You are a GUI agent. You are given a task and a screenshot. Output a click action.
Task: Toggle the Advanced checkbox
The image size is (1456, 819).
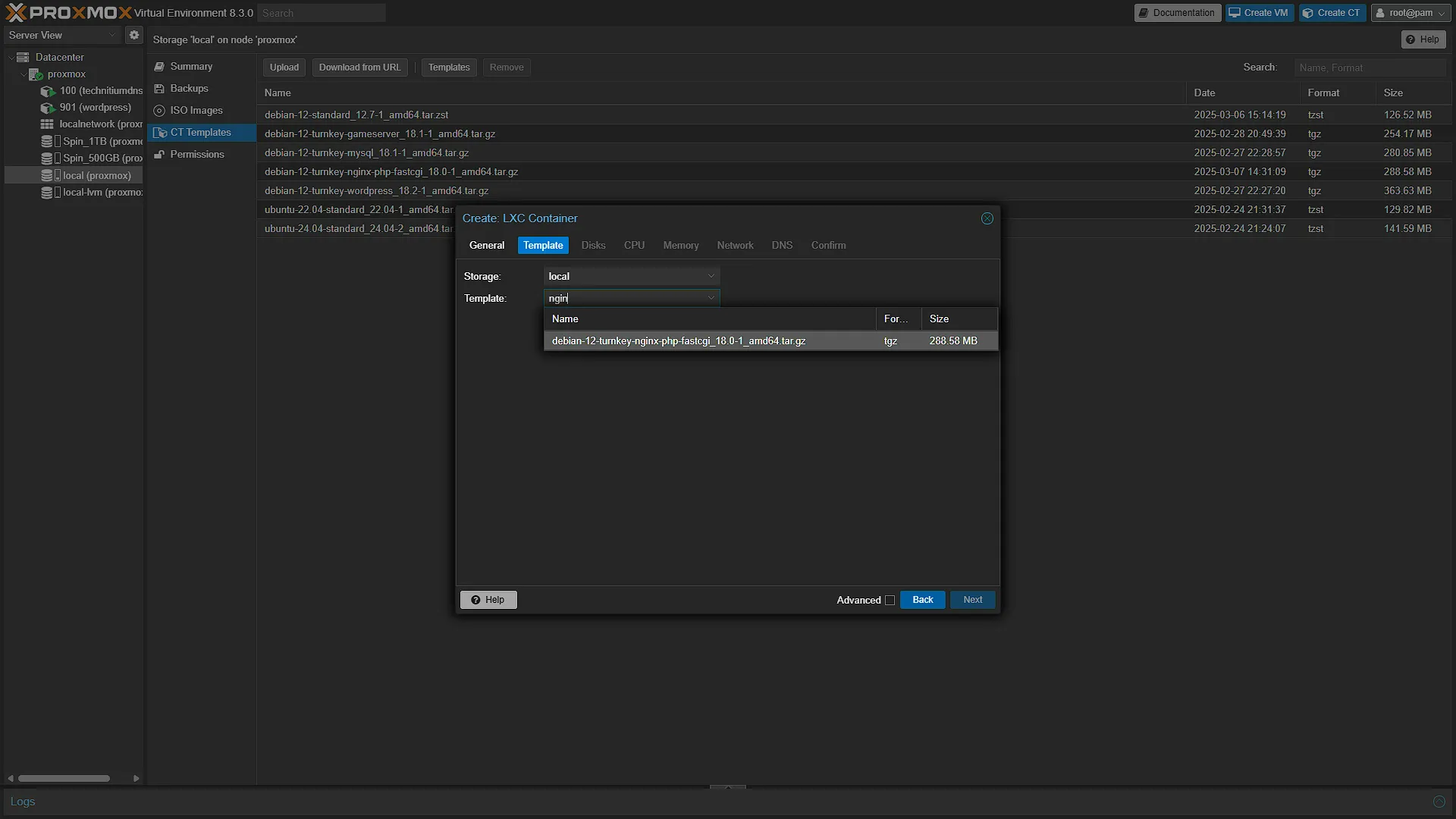(890, 601)
